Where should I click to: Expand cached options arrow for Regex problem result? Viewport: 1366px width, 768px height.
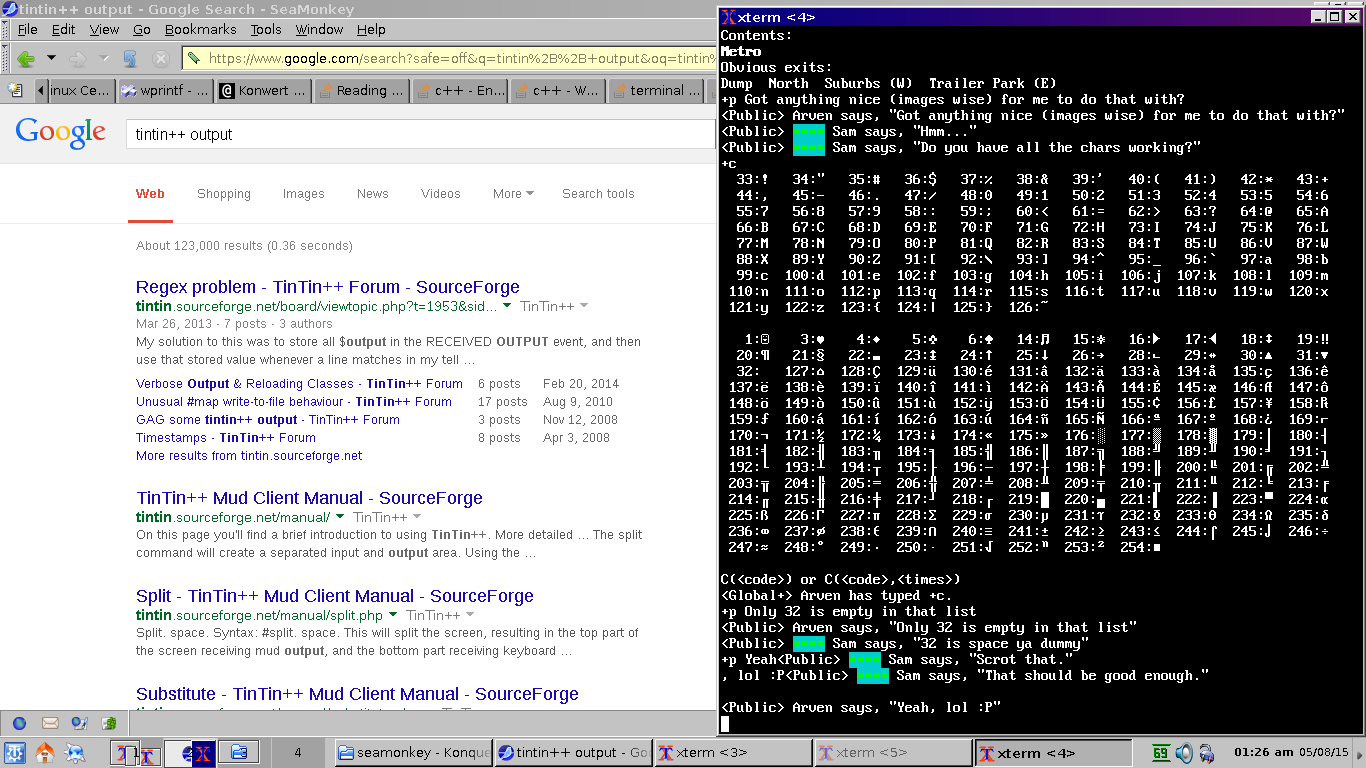coord(507,306)
